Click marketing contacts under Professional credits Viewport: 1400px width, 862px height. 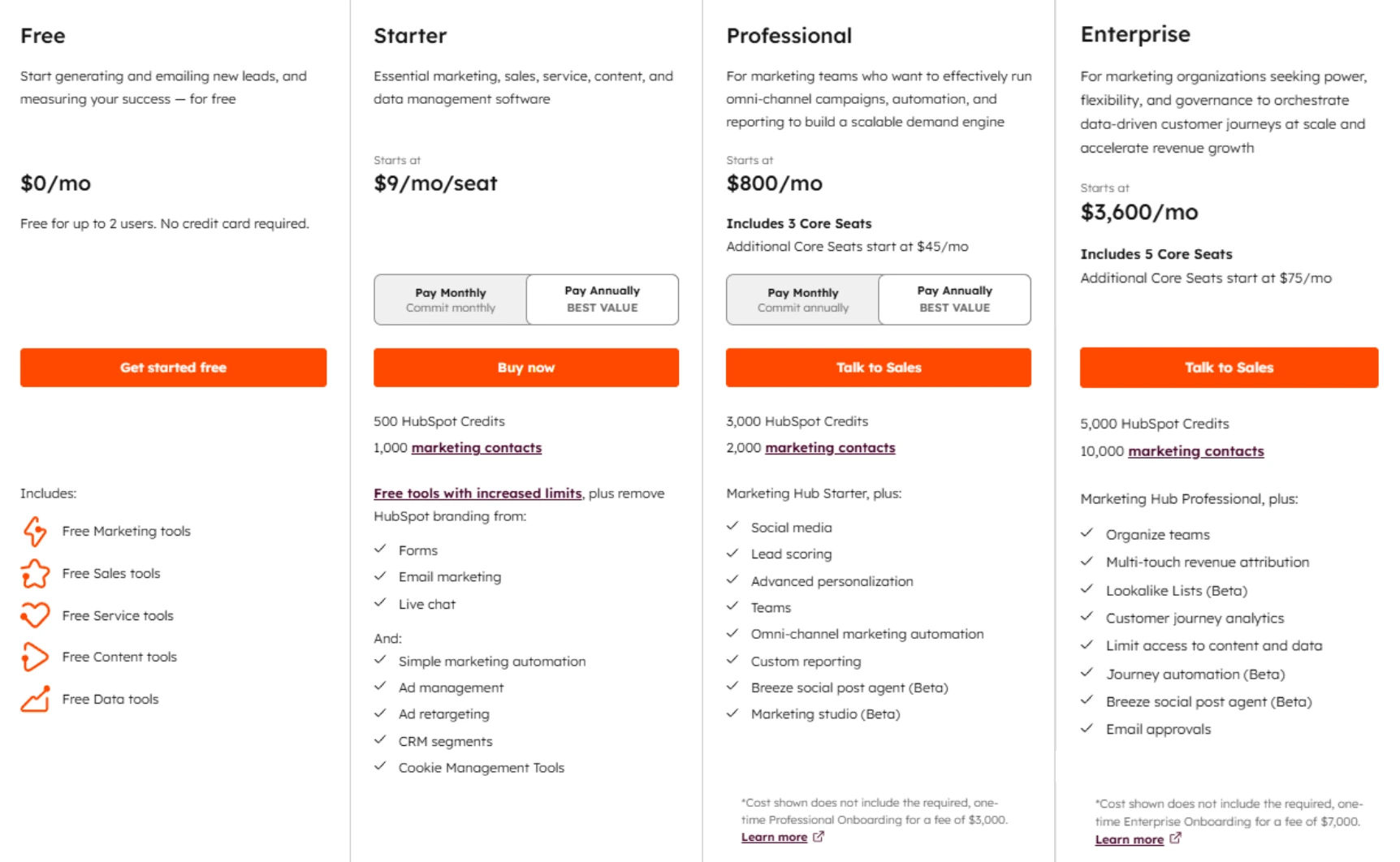[829, 447]
